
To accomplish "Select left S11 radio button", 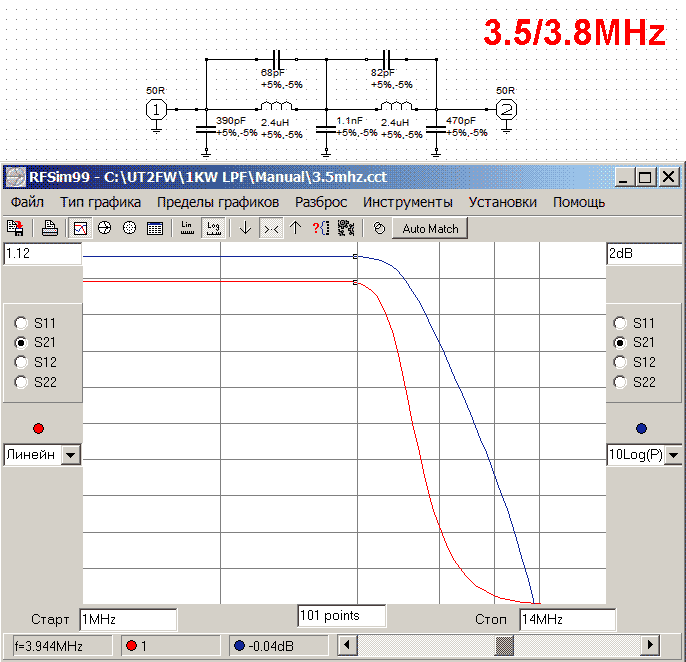I will click(21, 323).
